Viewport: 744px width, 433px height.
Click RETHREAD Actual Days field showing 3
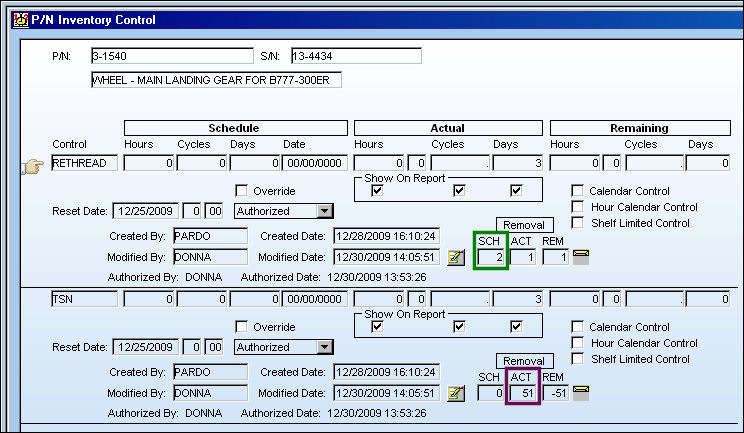click(518, 163)
